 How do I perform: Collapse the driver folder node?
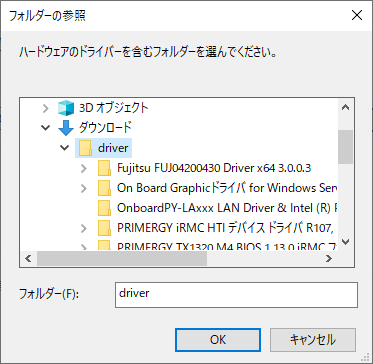[x=66, y=148]
